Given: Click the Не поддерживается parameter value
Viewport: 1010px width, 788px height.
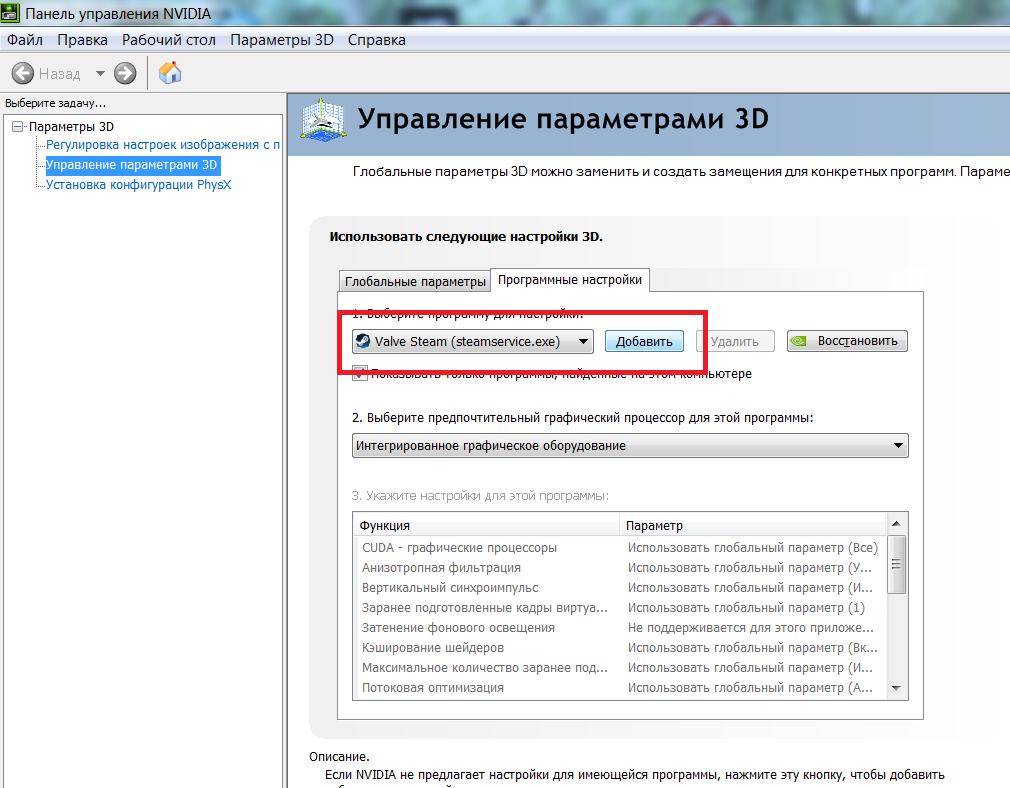Looking at the screenshot, I should click(x=751, y=628).
